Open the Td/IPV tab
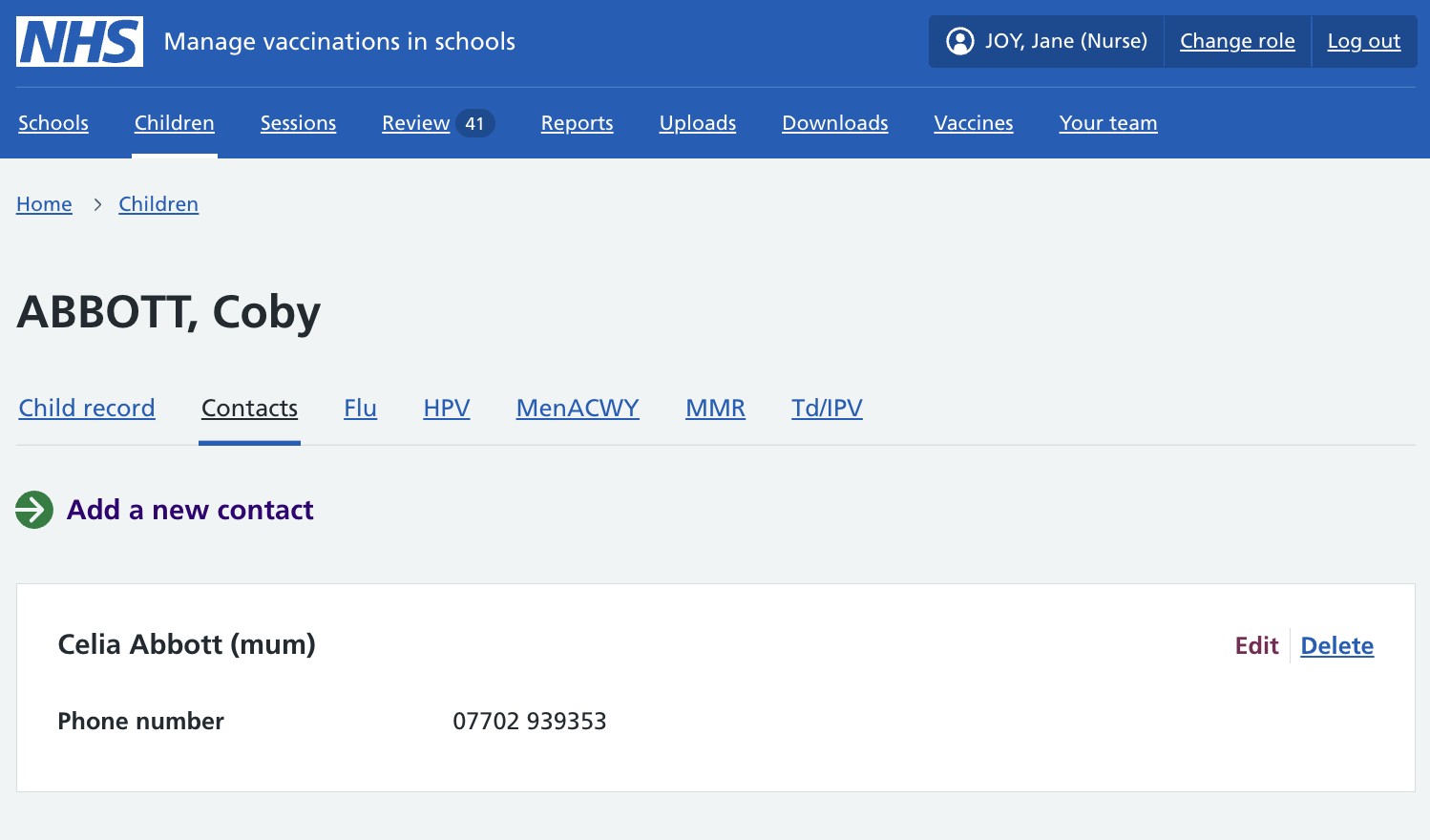 (827, 408)
